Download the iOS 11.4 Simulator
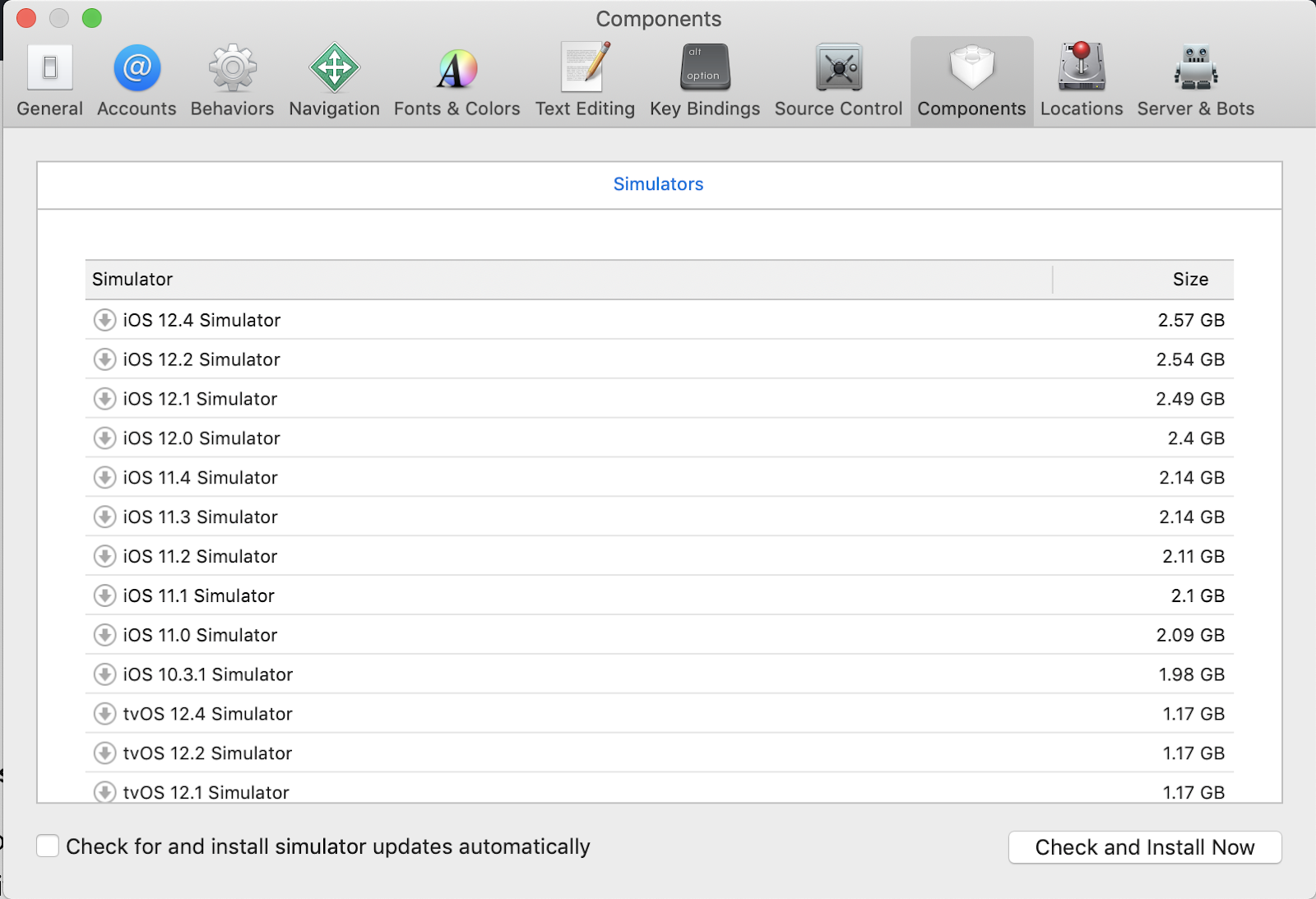 tap(104, 478)
